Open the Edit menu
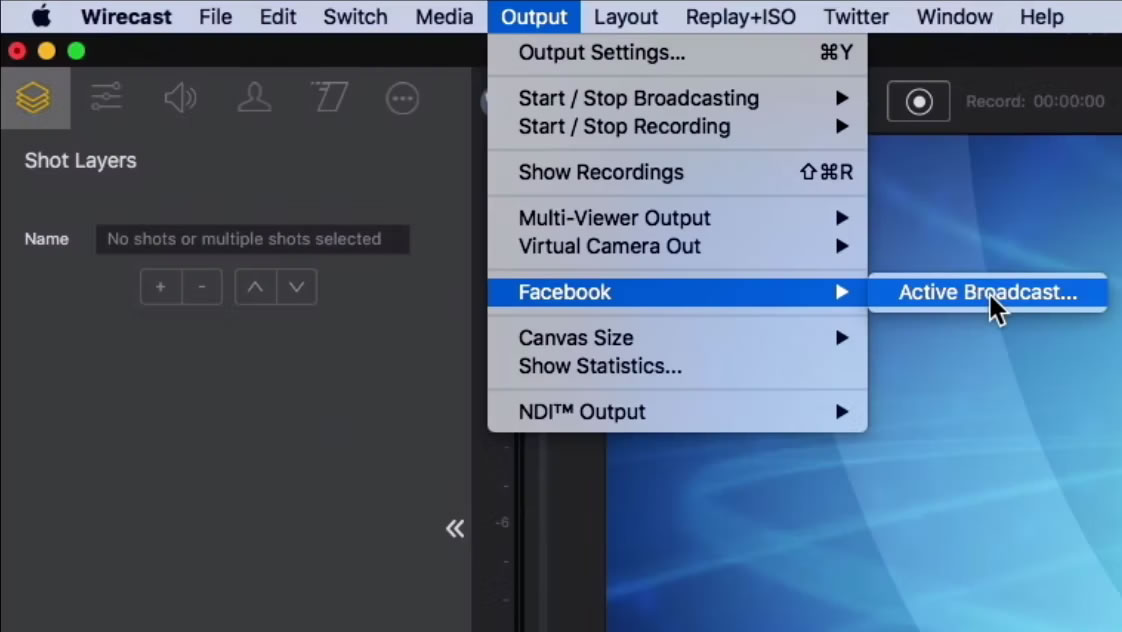The image size is (1122, 632). [x=278, y=16]
